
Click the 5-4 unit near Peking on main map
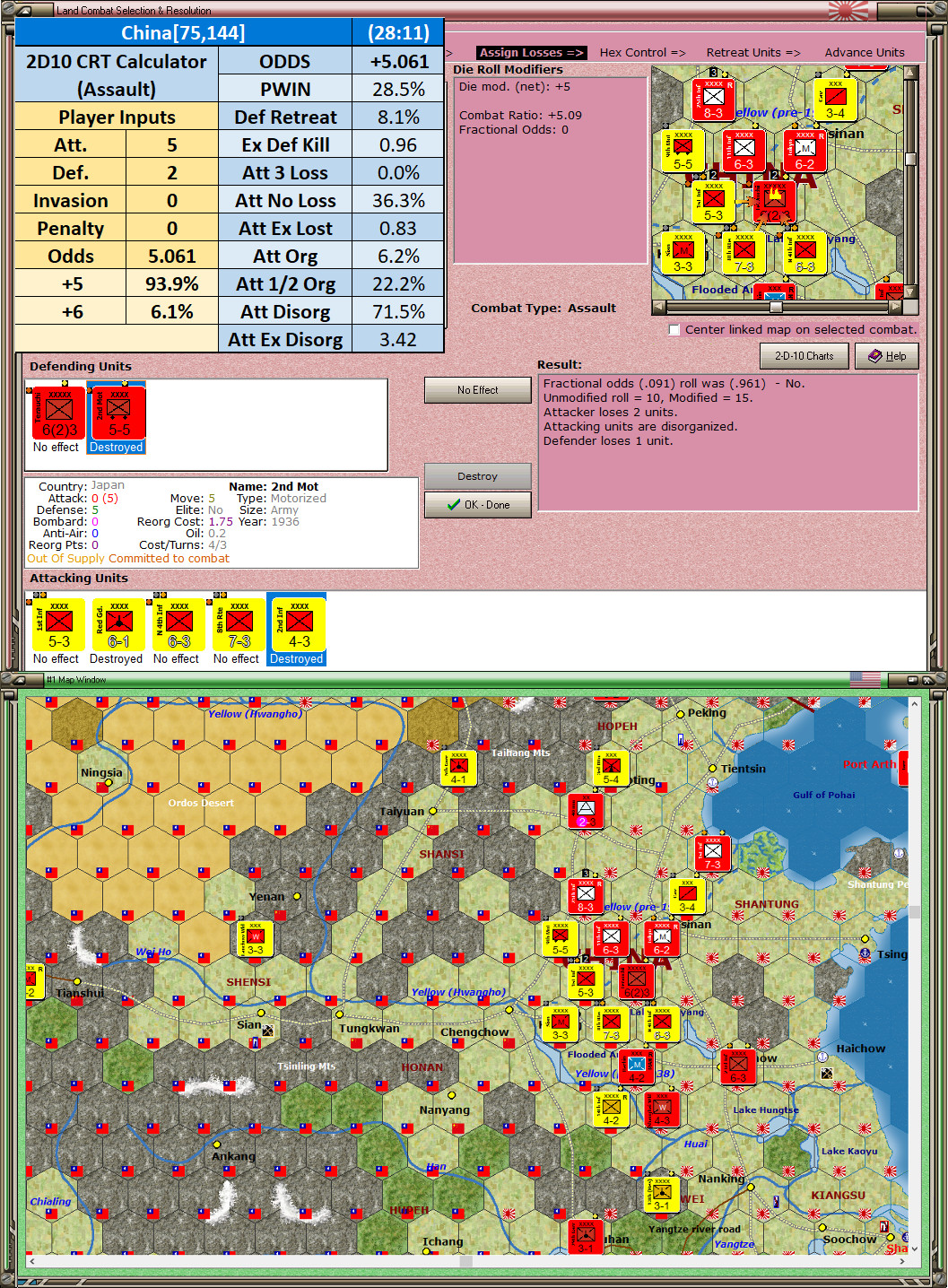click(x=611, y=769)
